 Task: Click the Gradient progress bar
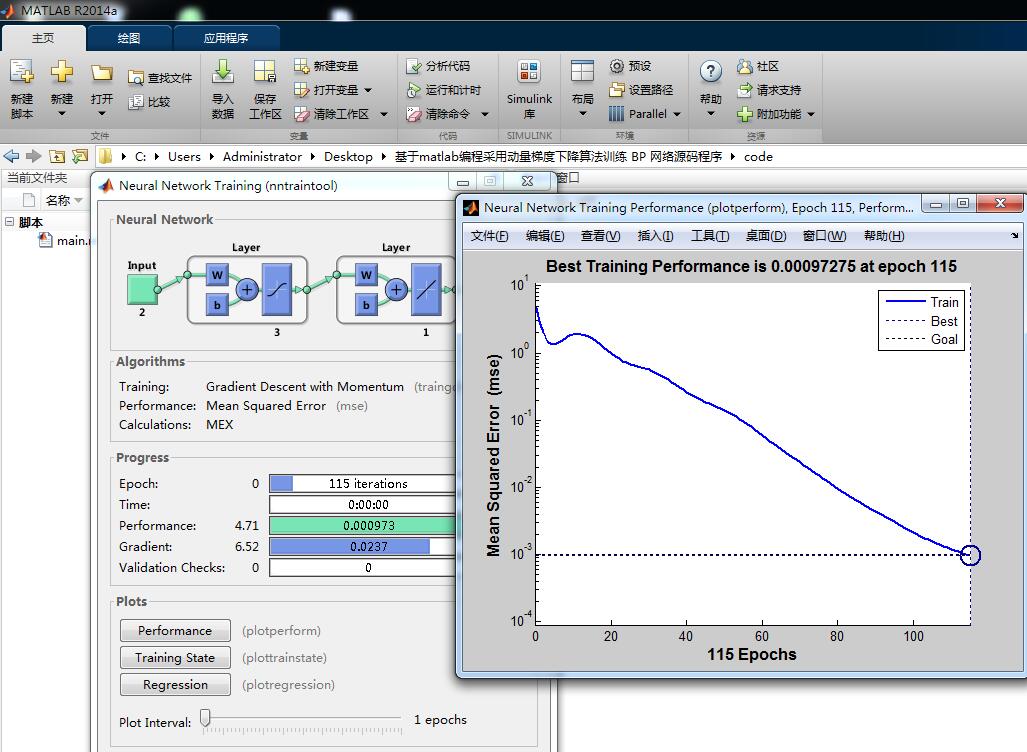[362, 546]
